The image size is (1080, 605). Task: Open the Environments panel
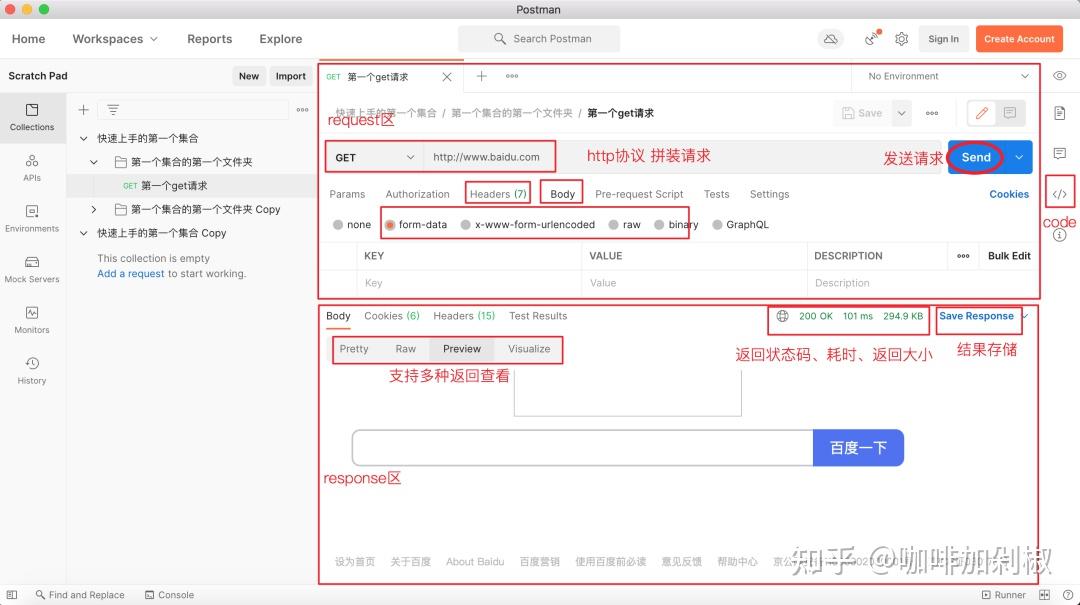(31, 219)
